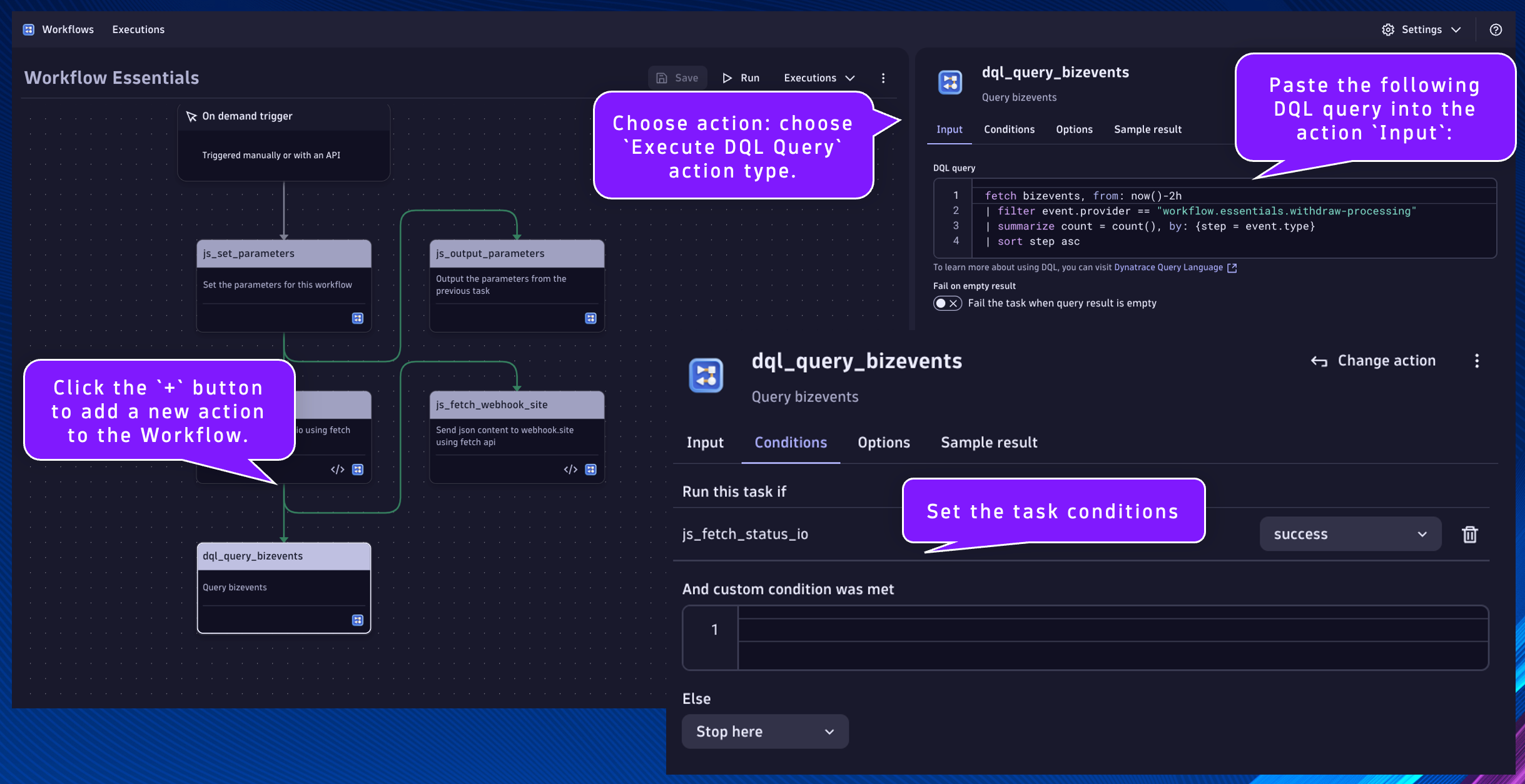Viewport: 1525px width, 784px height.
Task: Click the Workflow Essentials title
Action: [x=111, y=78]
